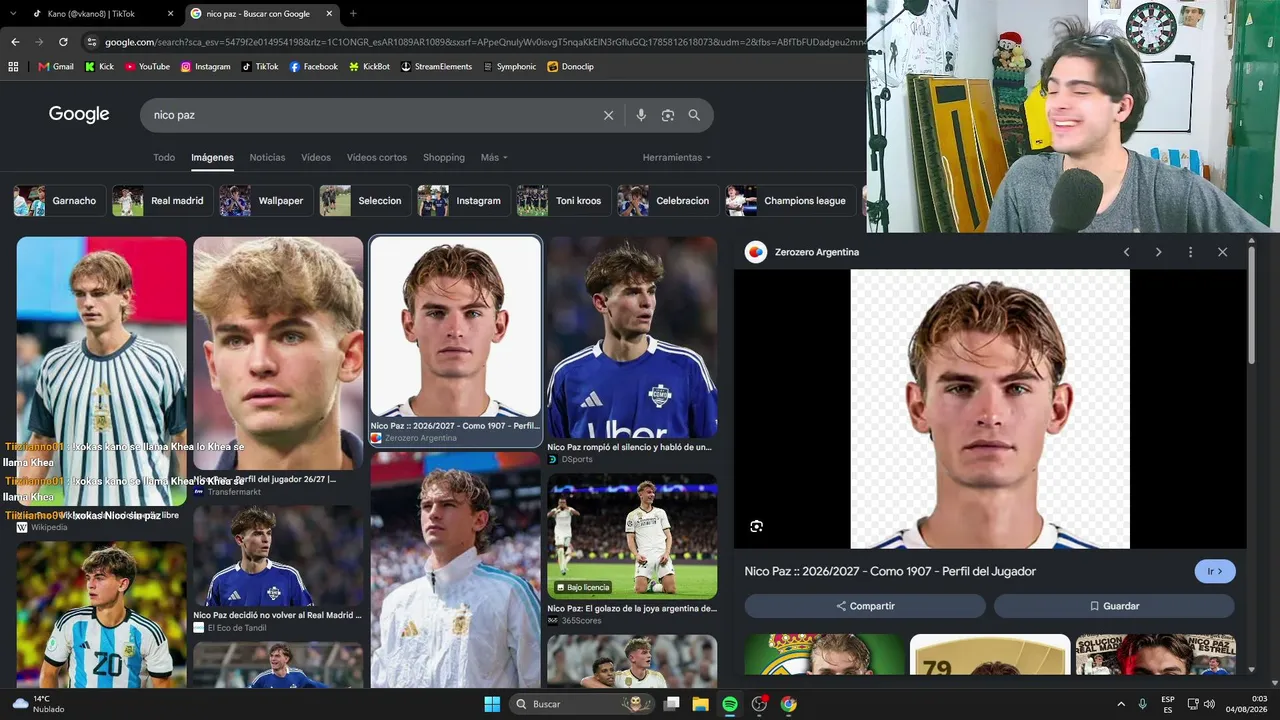
Task: Save the image with Guardar button
Action: (1114, 606)
